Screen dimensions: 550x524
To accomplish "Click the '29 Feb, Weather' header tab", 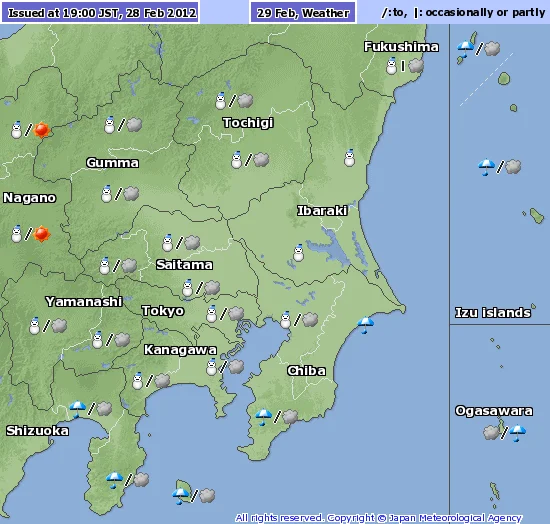I will click(303, 13).
